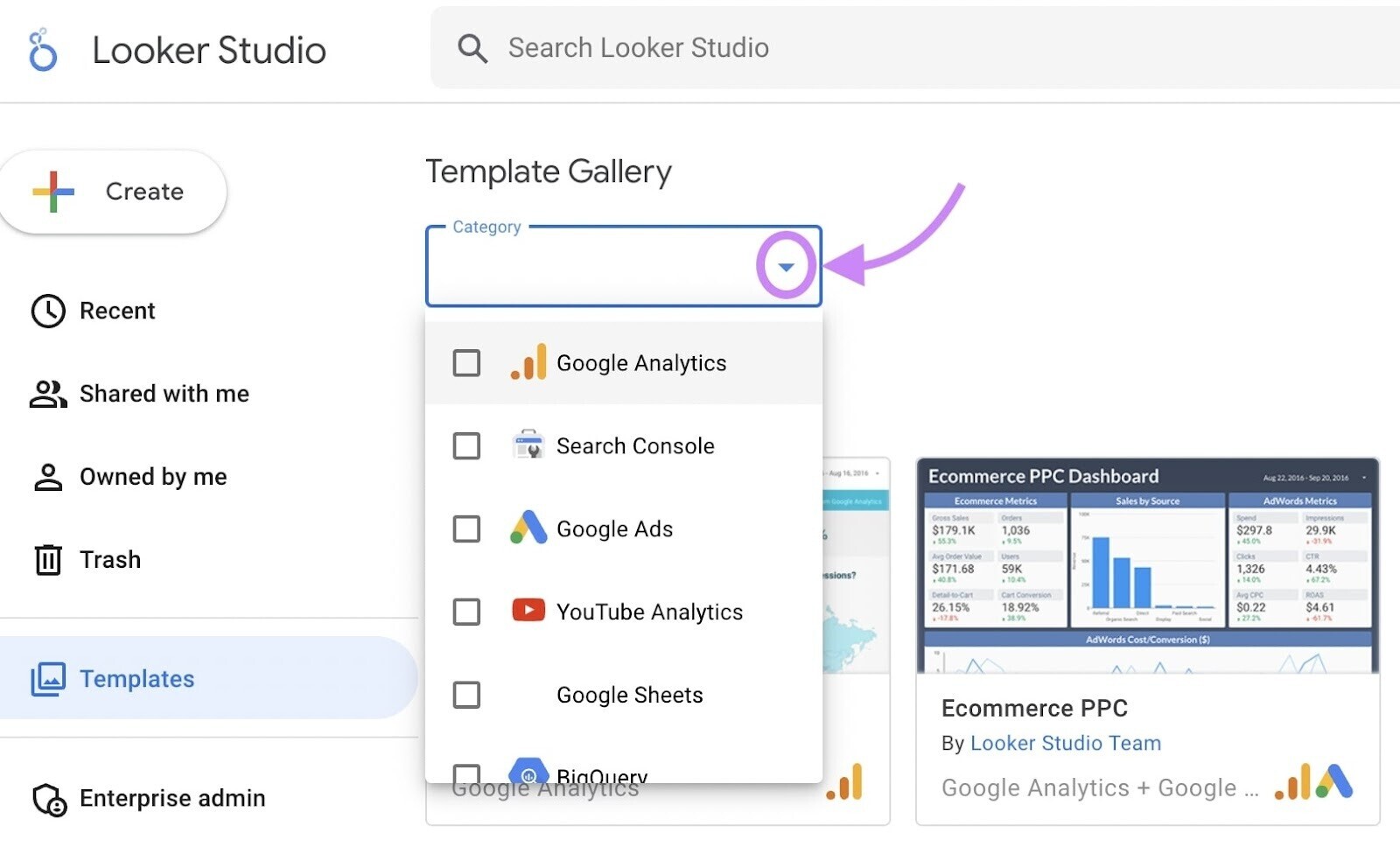1400x847 pixels.
Task: Open the Category dropdown arrow
Action: pyautogui.click(x=786, y=267)
